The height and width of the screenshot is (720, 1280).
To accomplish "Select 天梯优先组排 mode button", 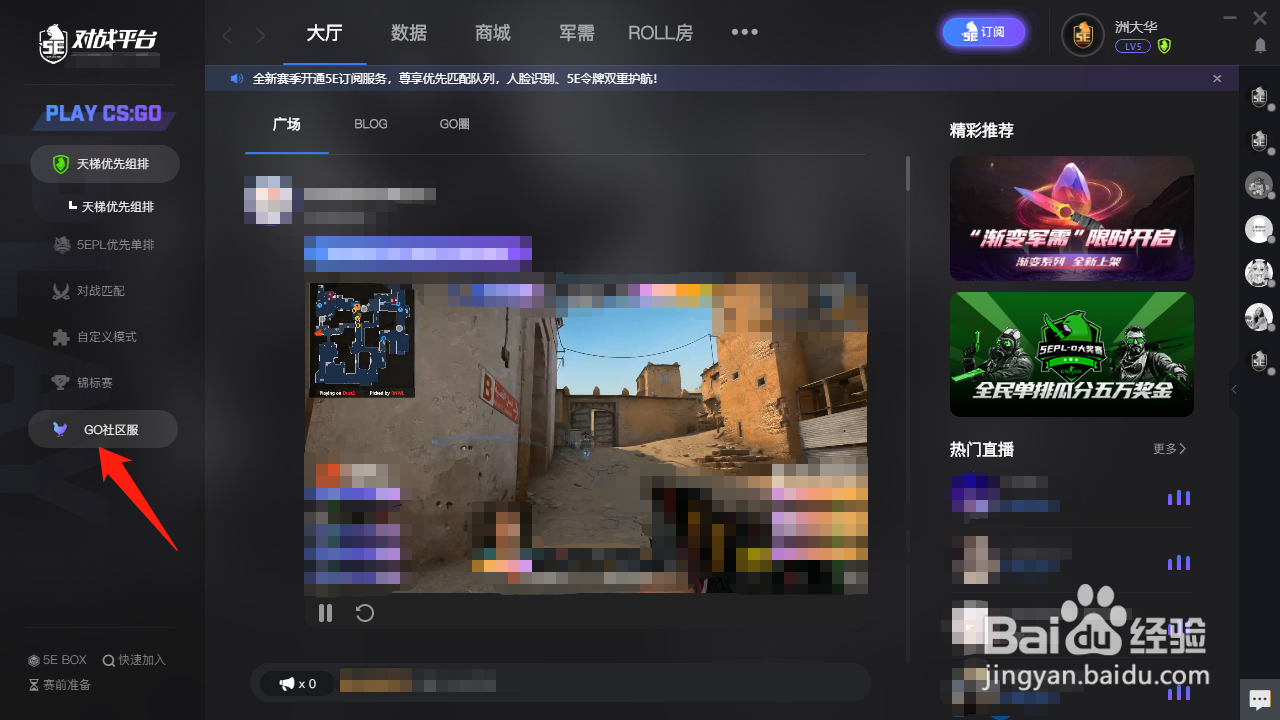I will [x=104, y=164].
